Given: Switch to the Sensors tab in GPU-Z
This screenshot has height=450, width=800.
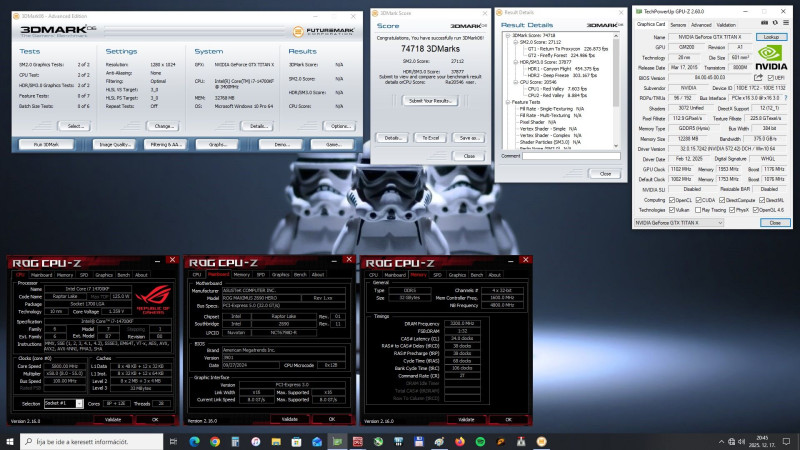Looking at the screenshot, I should pos(678,24).
